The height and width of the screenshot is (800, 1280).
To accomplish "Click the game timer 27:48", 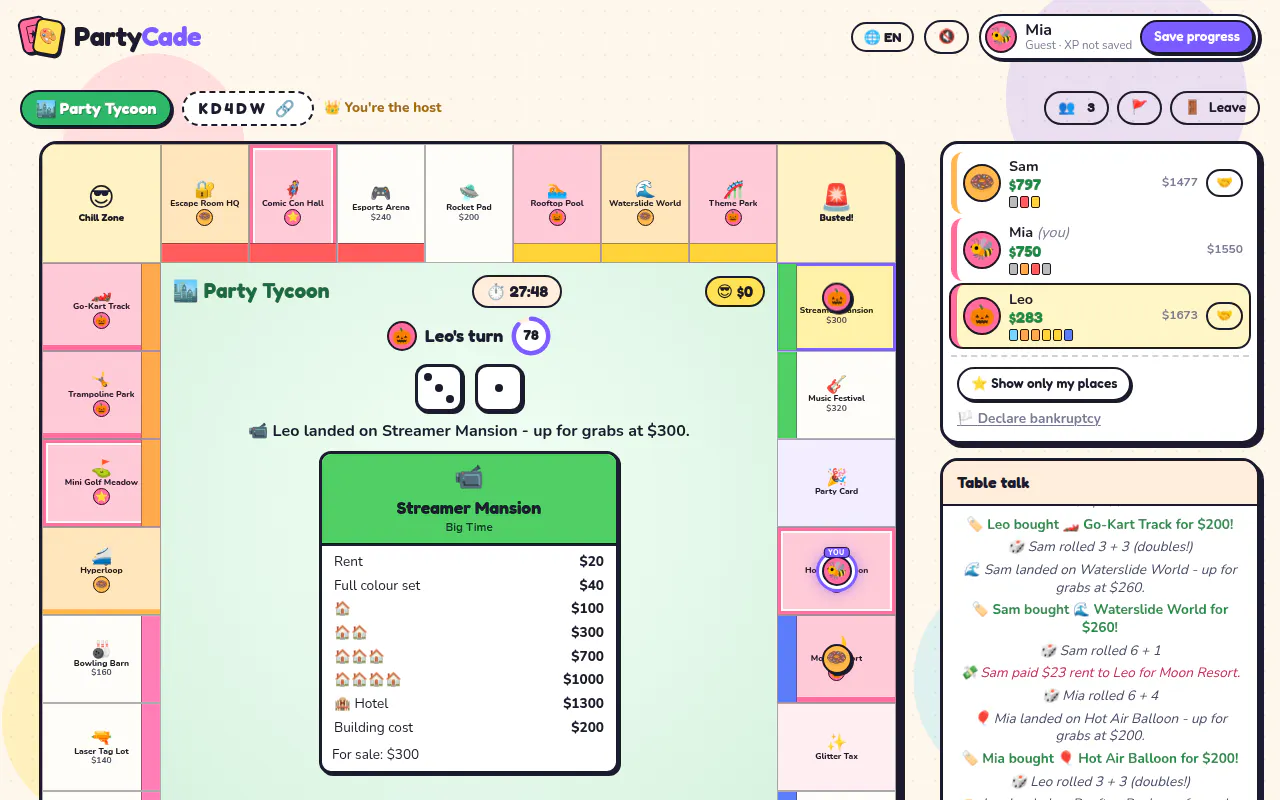I will pyautogui.click(x=517, y=292).
